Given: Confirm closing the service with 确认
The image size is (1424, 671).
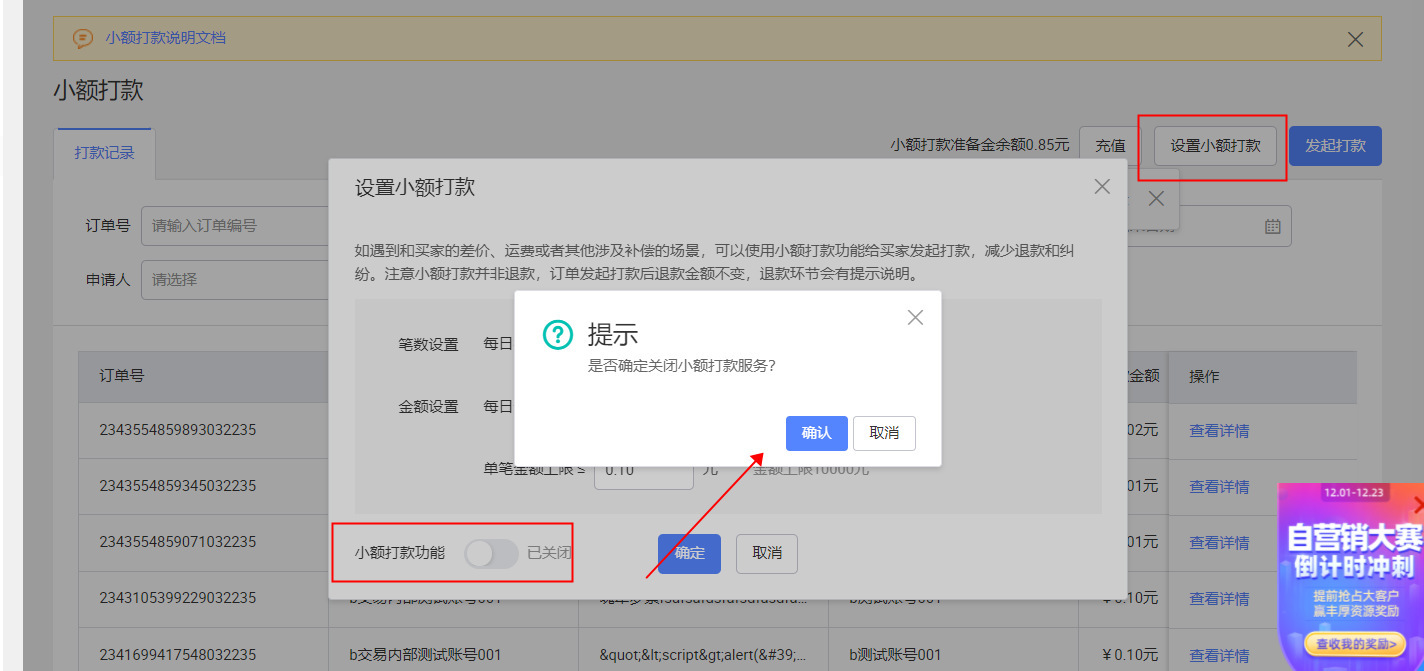Looking at the screenshot, I should coord(816,433).
